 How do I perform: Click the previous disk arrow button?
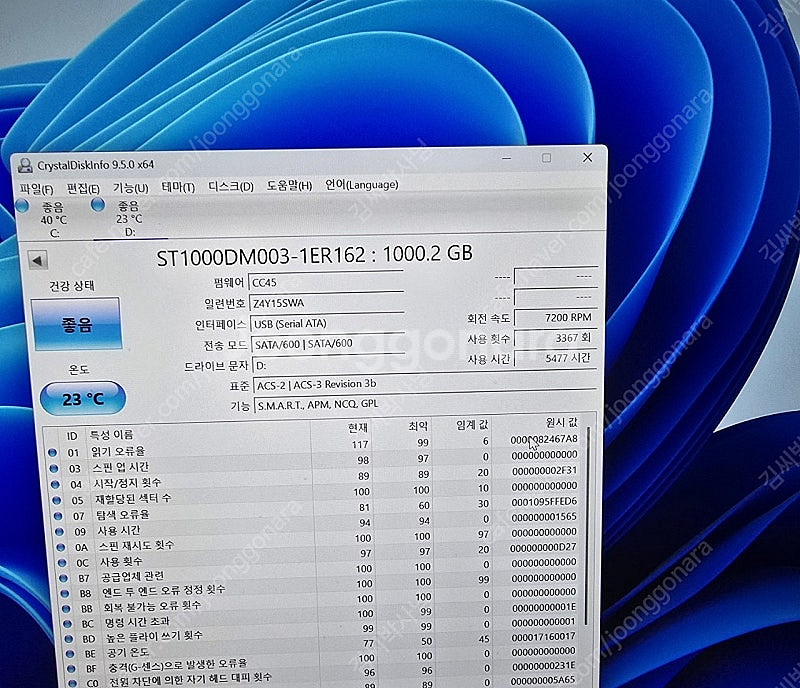[x=37, y=261]
